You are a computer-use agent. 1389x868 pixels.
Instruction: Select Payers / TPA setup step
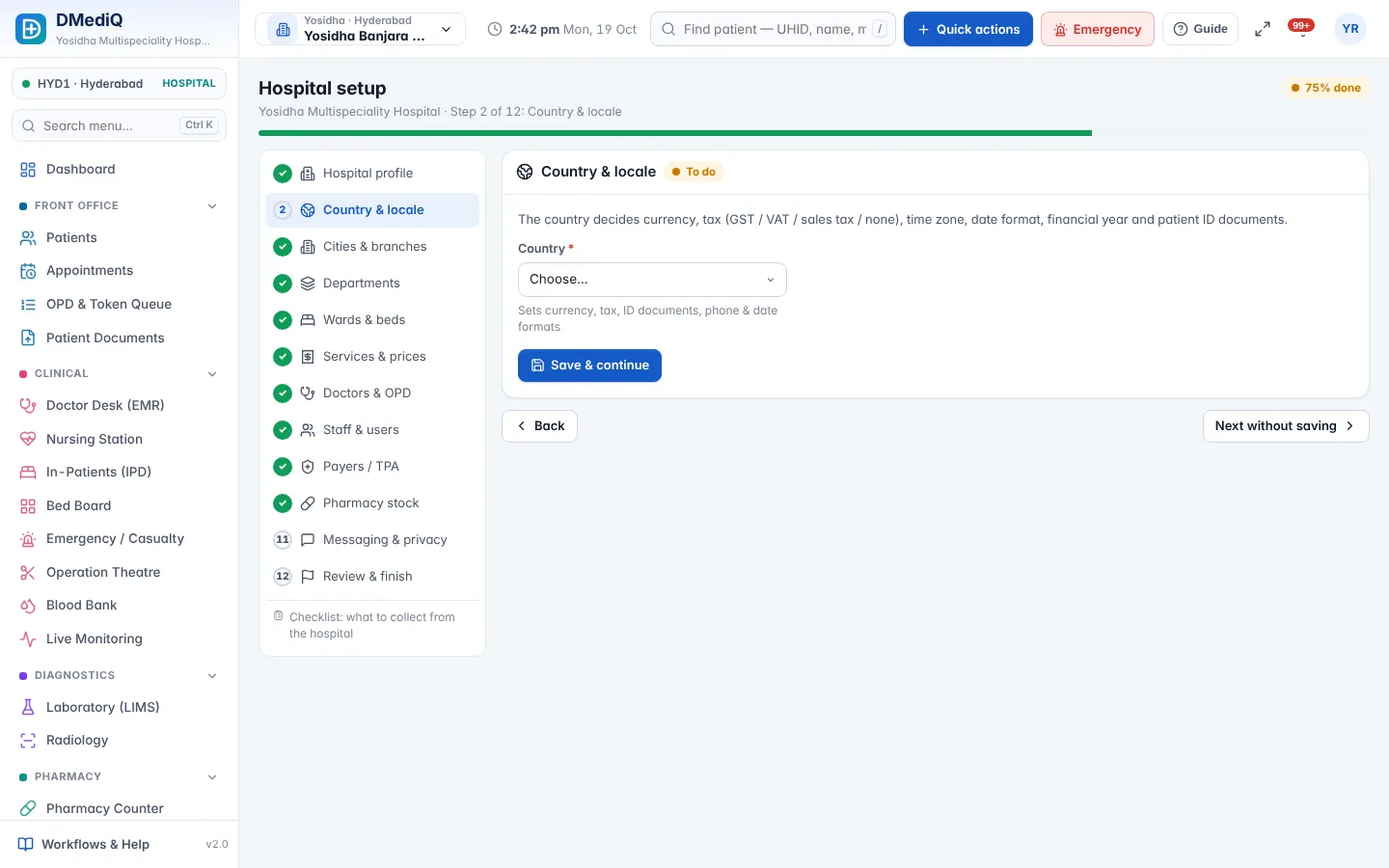point(372,467)
